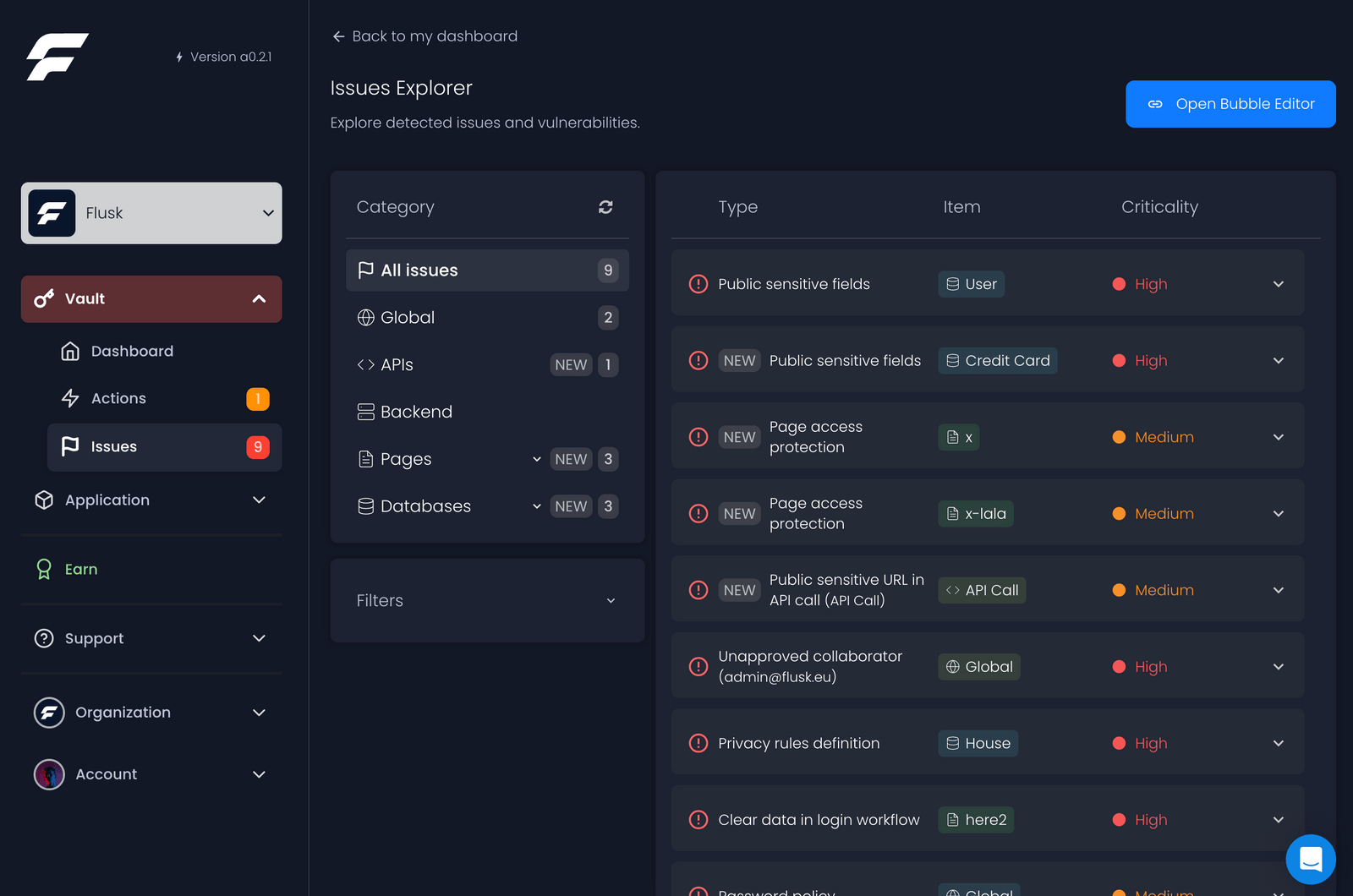This screenshot has width=1353, height=896.
Task: Select the Application cube icon
Action: coord(43,500)
